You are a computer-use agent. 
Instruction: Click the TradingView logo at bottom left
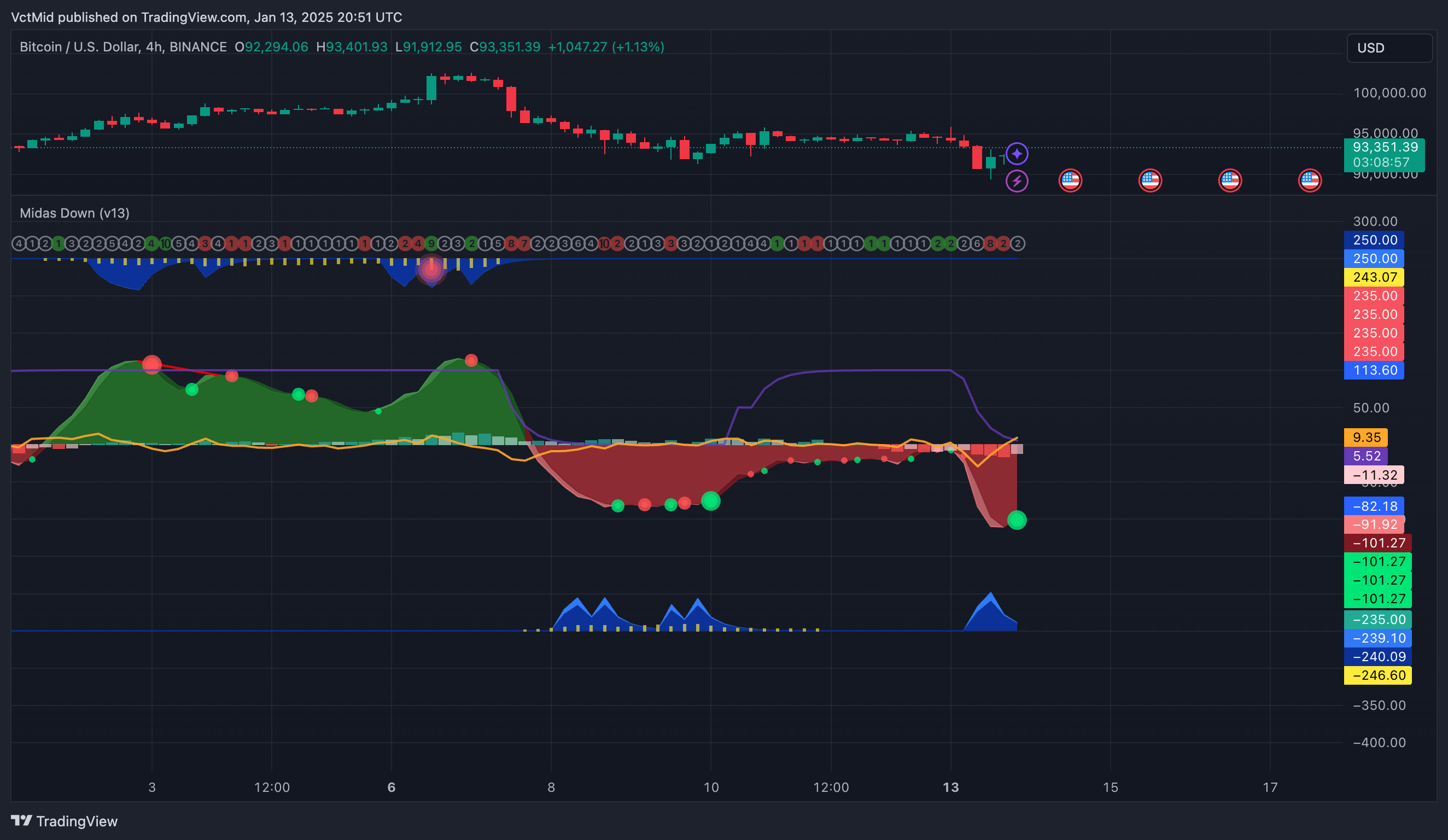(65, 821)
